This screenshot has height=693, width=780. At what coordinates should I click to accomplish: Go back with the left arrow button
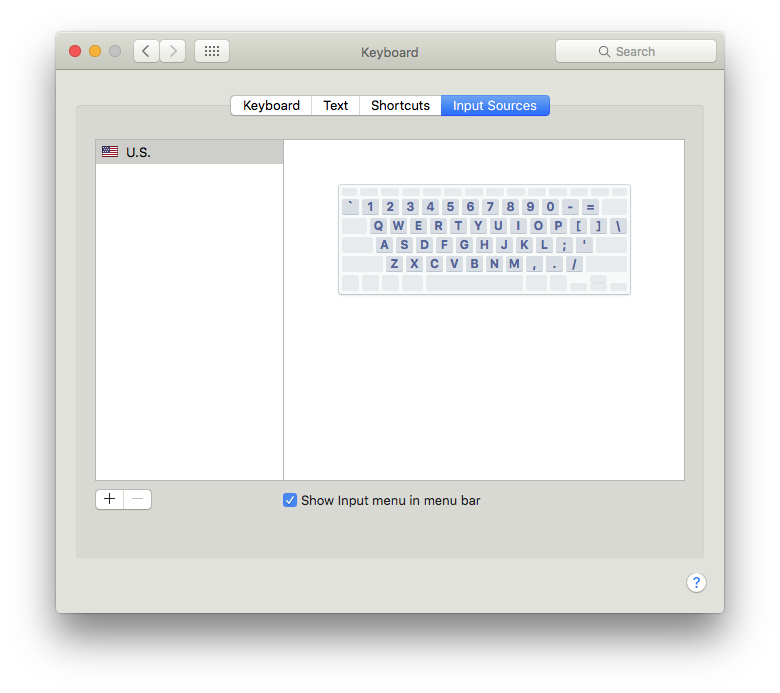[146, 51]
